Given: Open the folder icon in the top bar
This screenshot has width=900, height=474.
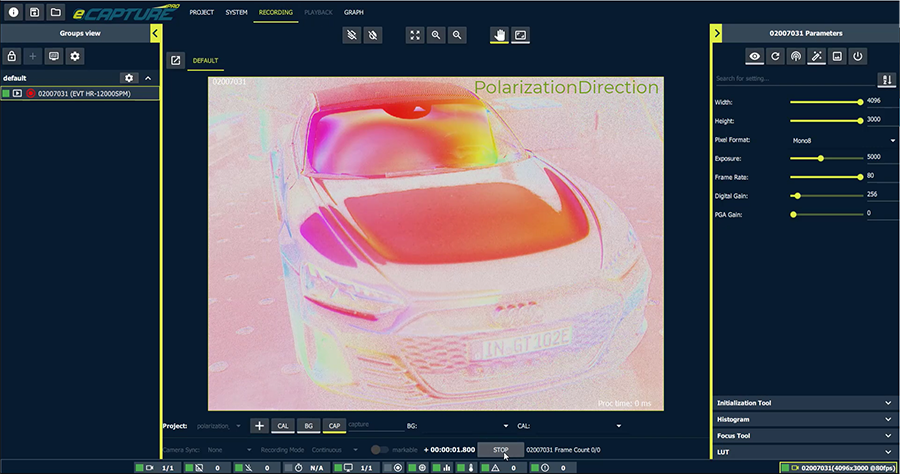Looking at the screenshot, I should coord(56,12).
